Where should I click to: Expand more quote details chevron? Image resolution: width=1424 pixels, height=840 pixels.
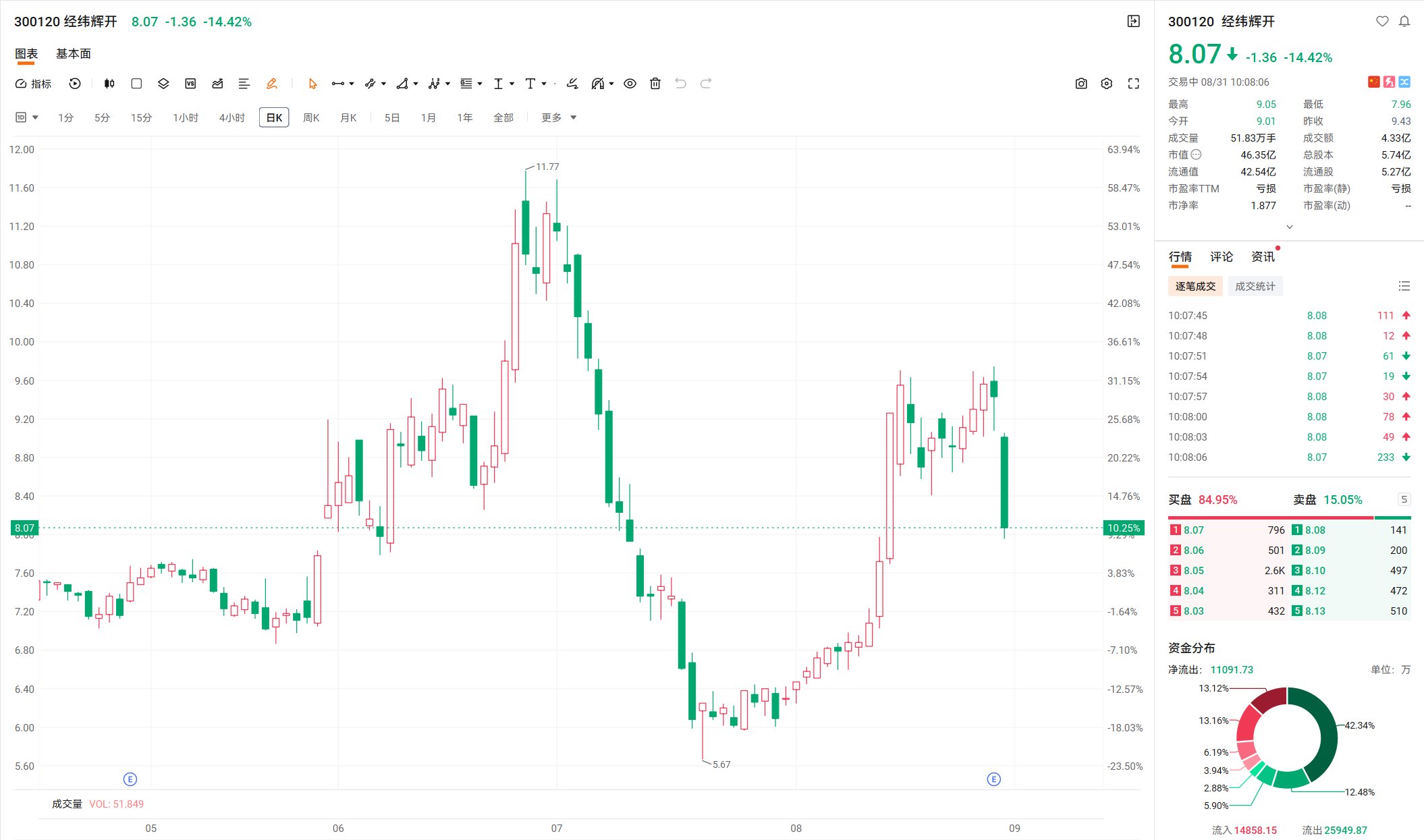pyautogui.click(x=1290, y=227)
